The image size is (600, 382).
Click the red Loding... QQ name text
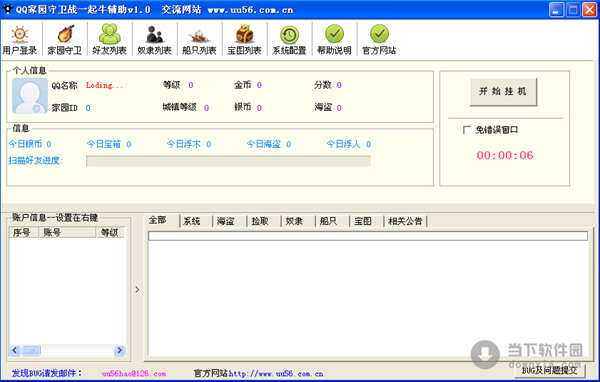click(104, 85)
